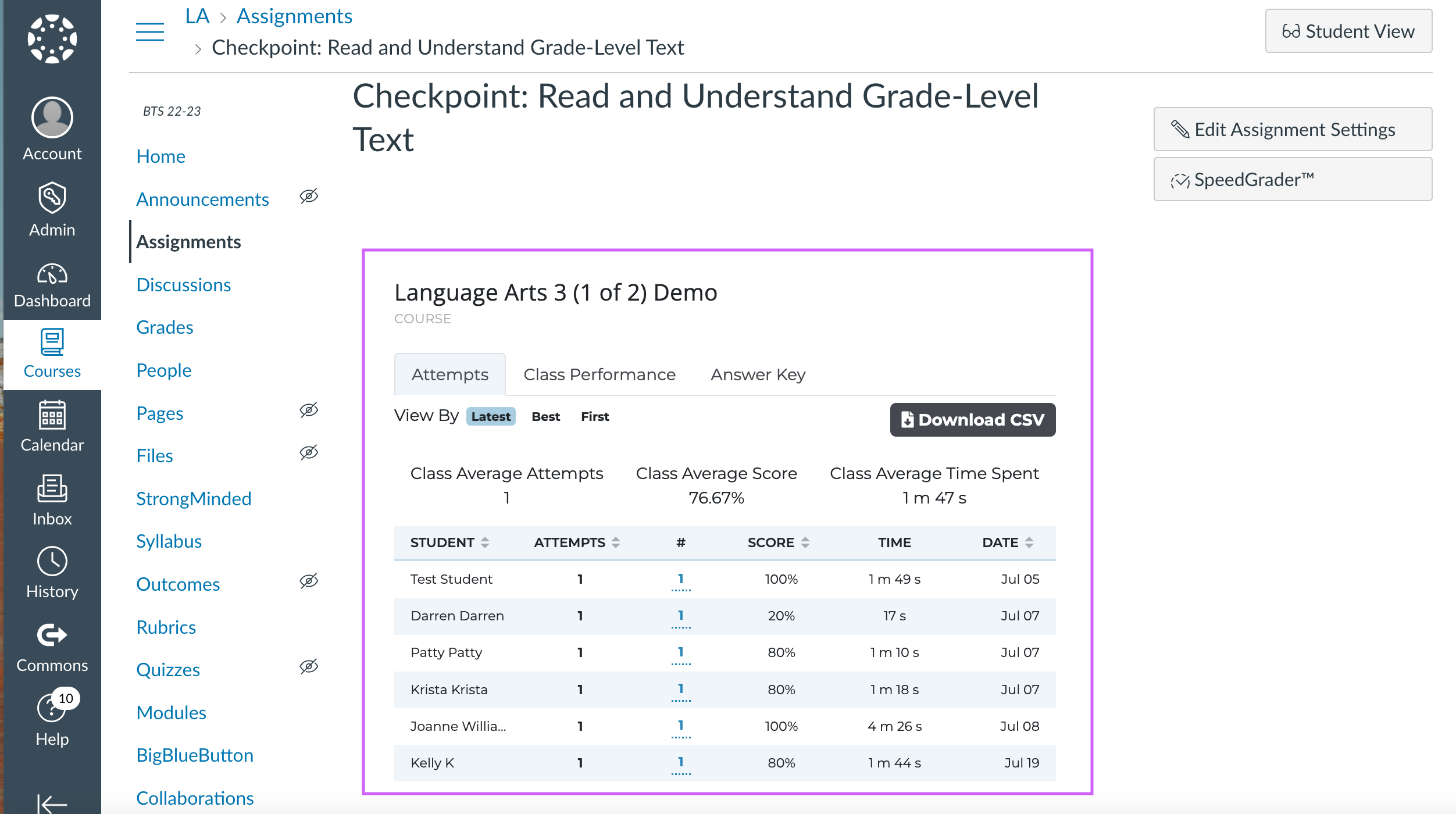Sort the table by Date column

1008,542
